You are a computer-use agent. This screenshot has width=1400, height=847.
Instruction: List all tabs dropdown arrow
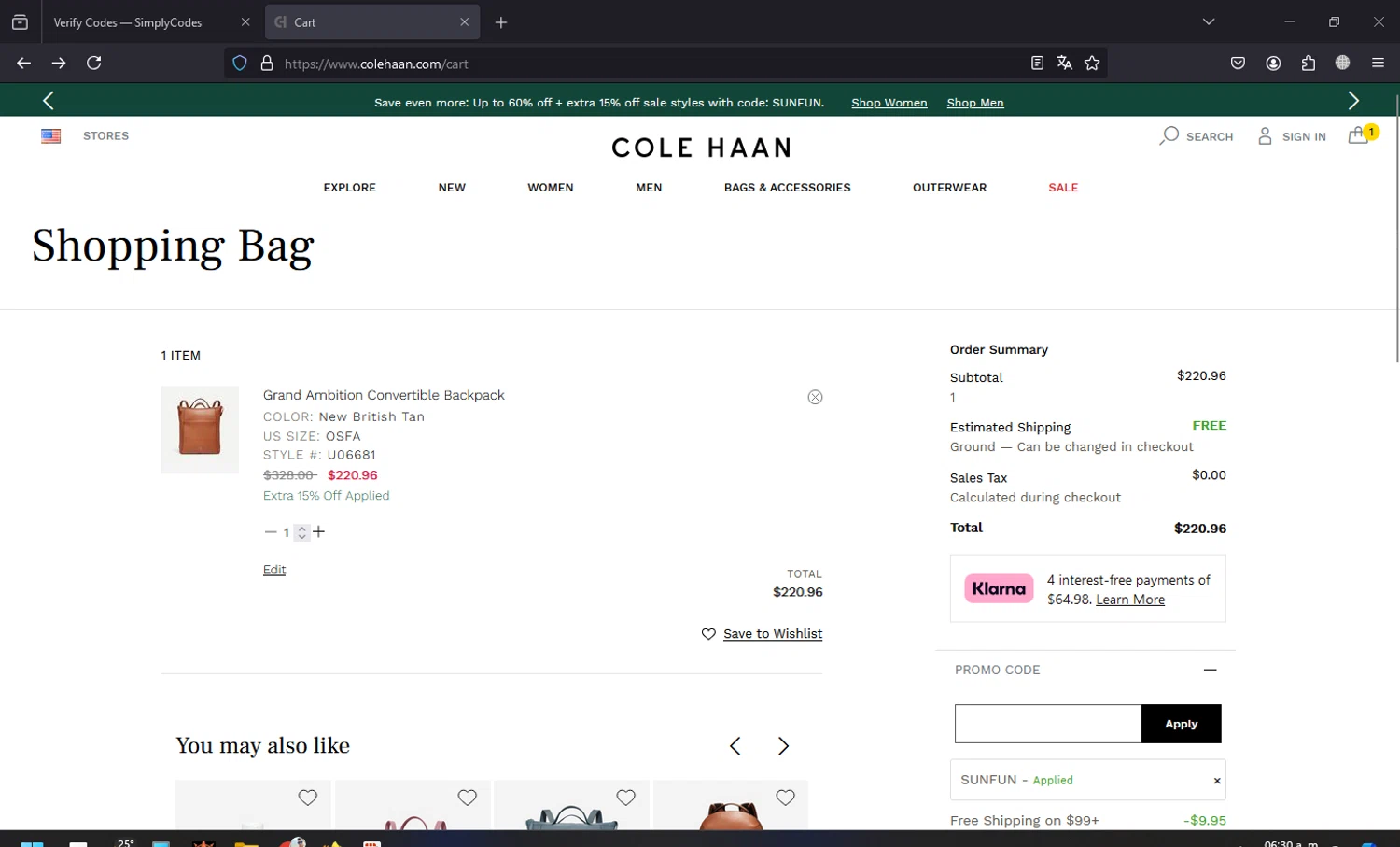click(x=1209, y=22)
